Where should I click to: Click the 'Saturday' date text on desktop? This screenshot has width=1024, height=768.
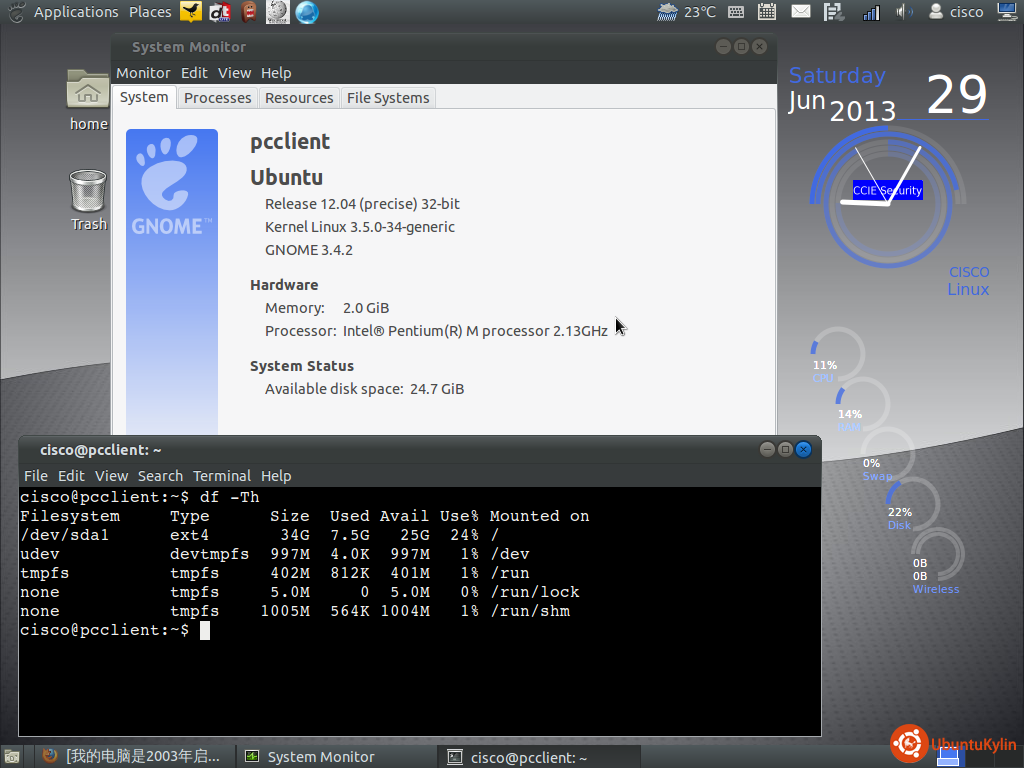pos(837,76)
